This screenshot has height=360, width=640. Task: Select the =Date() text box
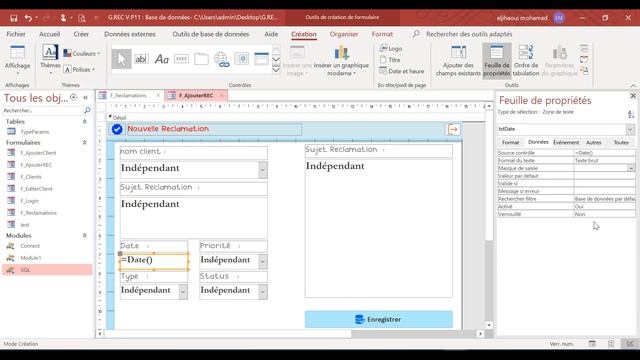tap(154, 261)
